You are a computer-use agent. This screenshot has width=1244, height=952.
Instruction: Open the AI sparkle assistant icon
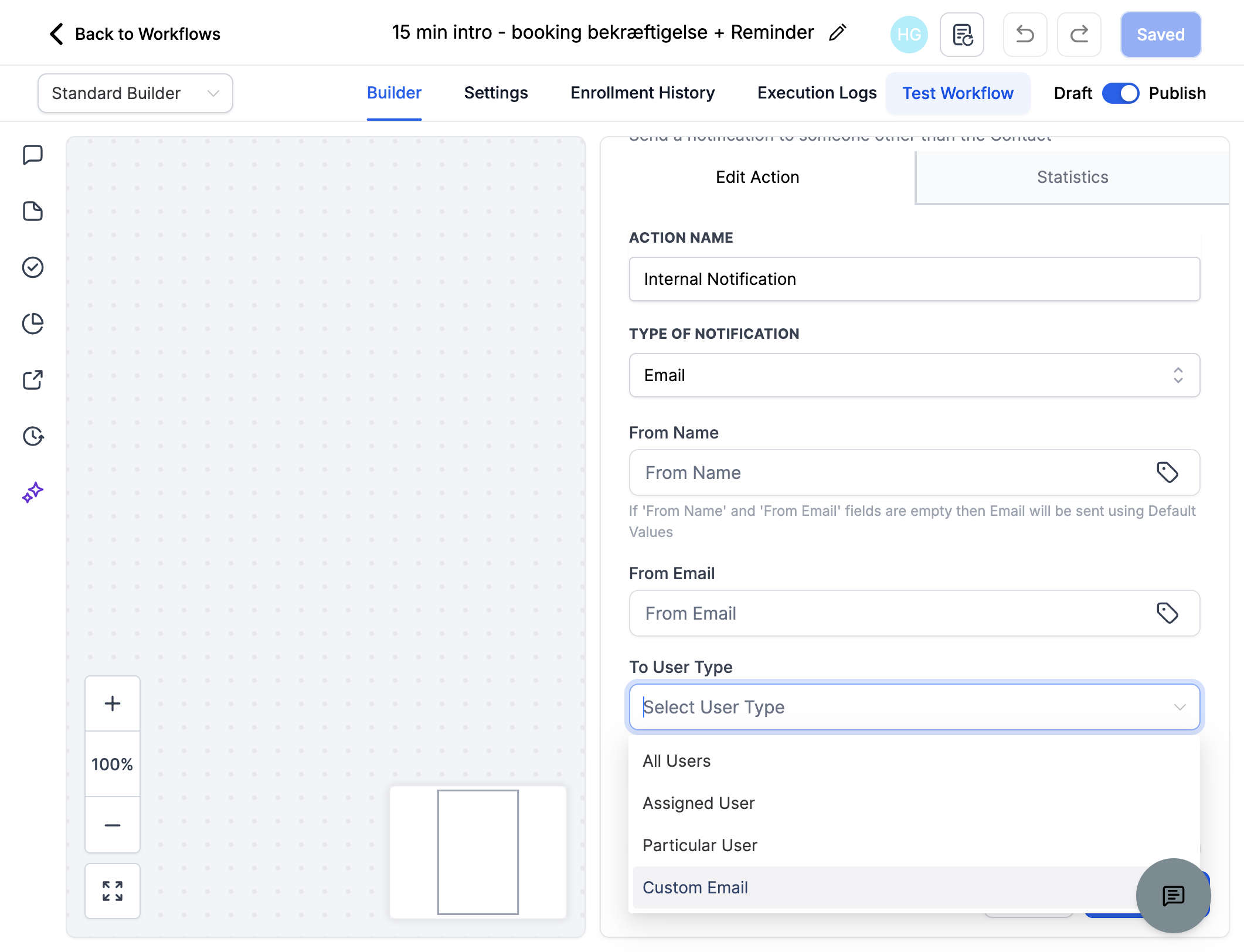click(x=33, y=492)
